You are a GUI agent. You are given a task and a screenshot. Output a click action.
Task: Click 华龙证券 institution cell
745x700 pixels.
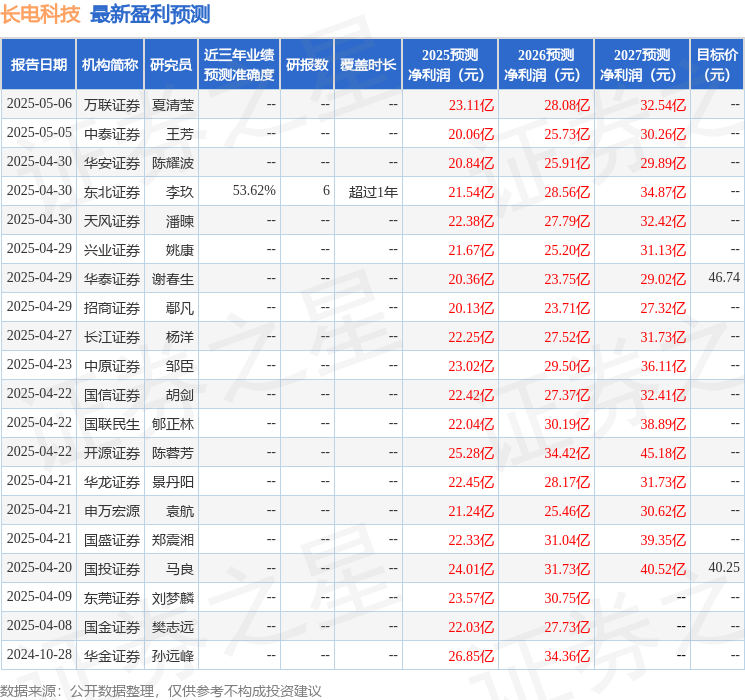[x=112, y=481]
